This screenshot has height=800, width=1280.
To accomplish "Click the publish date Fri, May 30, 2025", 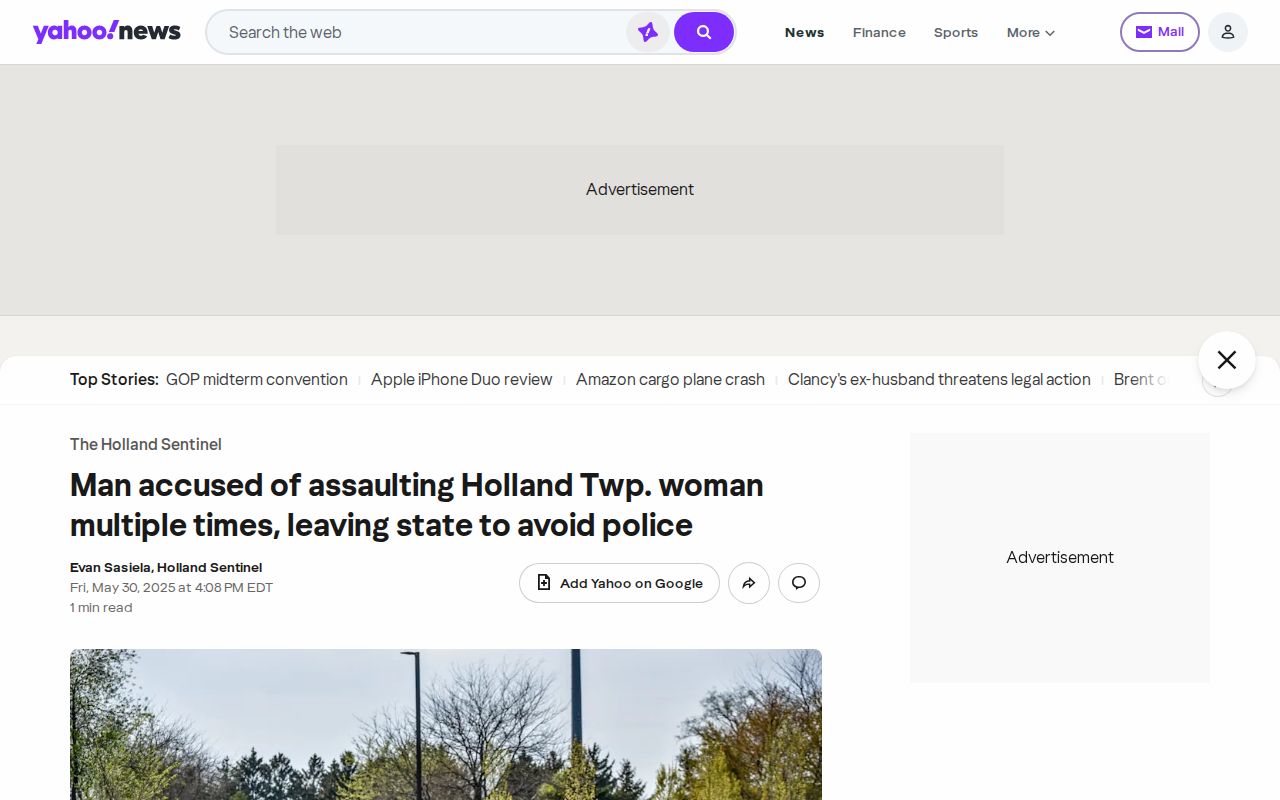I will [171, 587].
